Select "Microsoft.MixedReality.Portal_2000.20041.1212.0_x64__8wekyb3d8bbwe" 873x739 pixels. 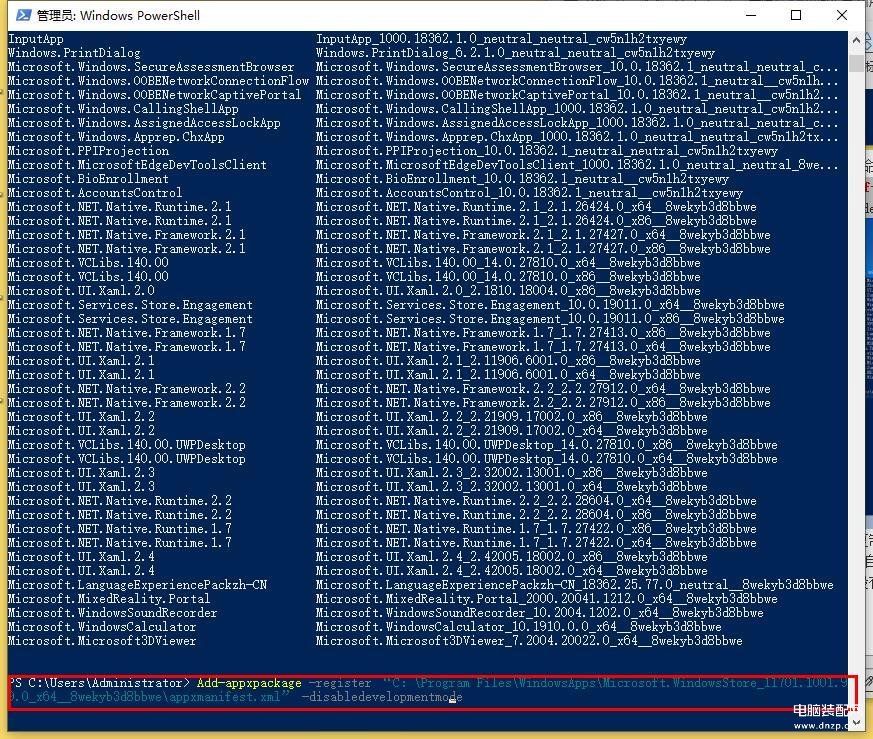tap(547, 599)
